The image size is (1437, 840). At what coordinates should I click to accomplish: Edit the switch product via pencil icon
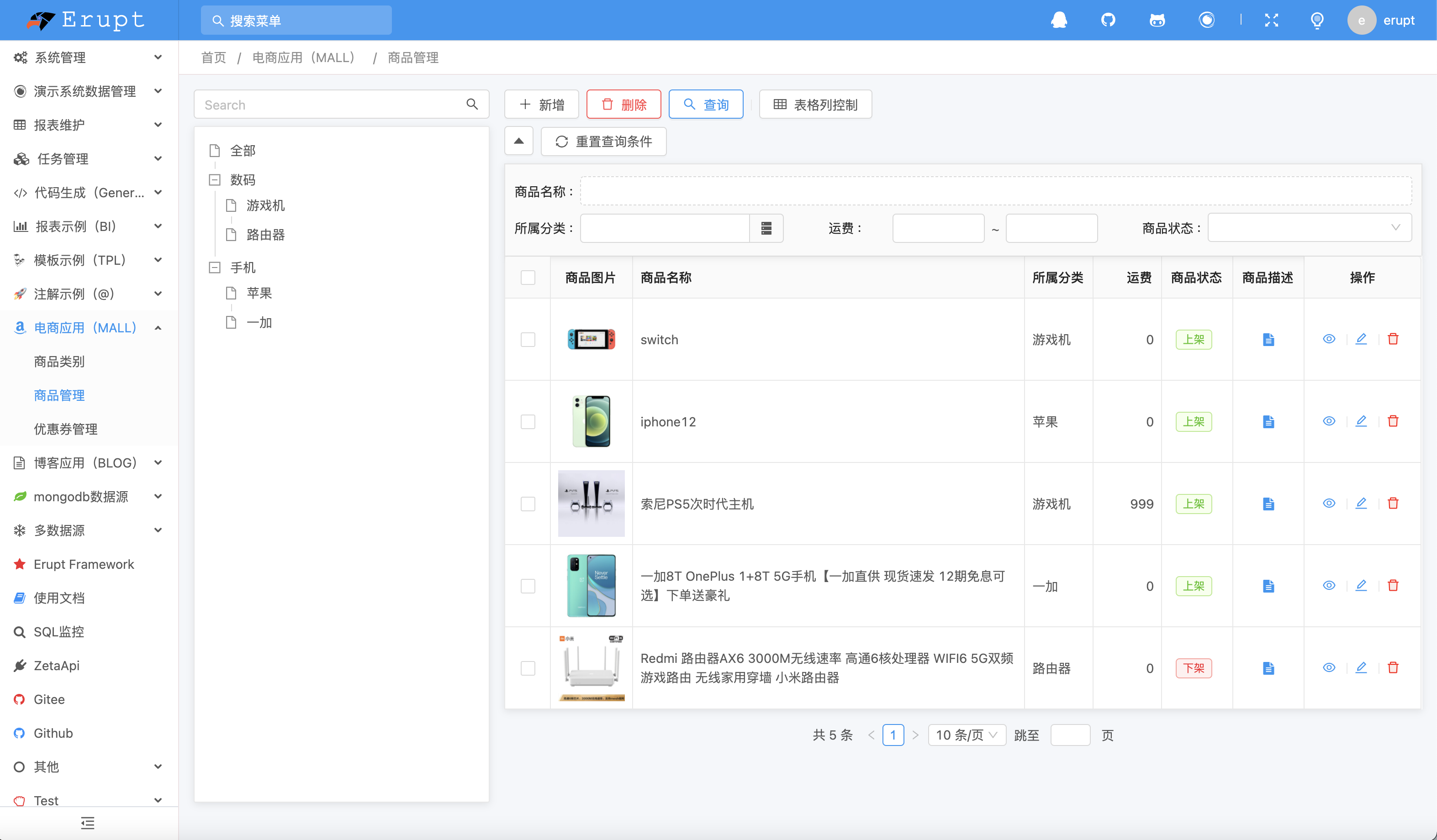click(x=1361, y=339)
